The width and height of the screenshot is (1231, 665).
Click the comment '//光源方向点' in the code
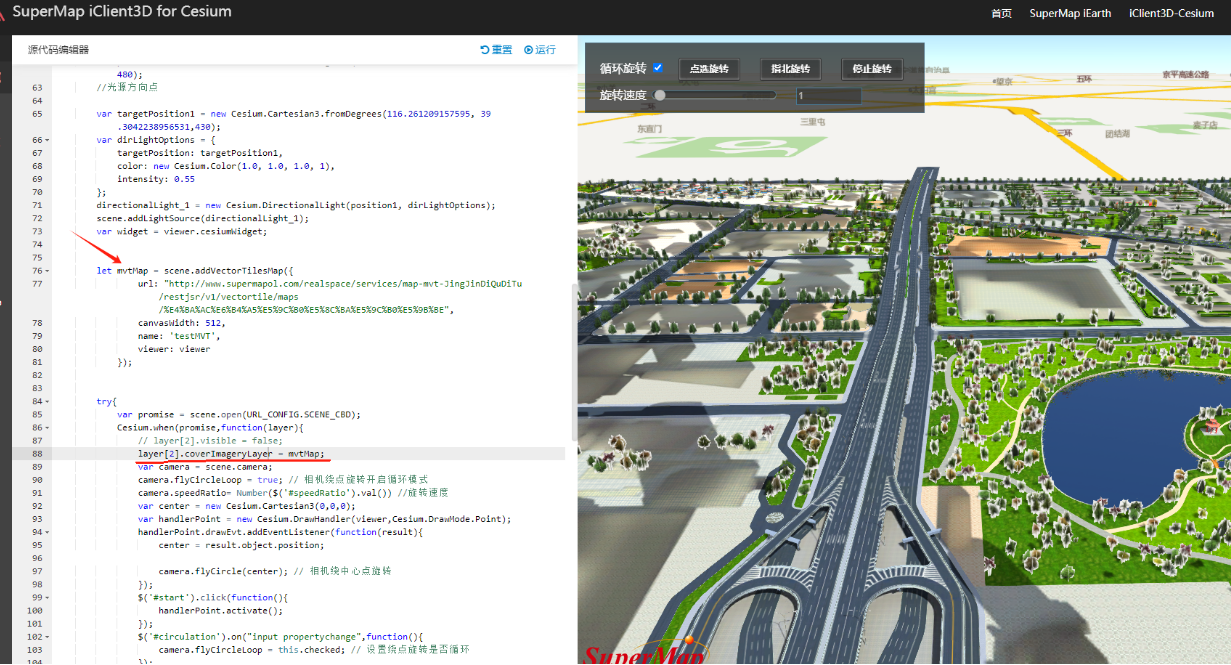(127, 88)
